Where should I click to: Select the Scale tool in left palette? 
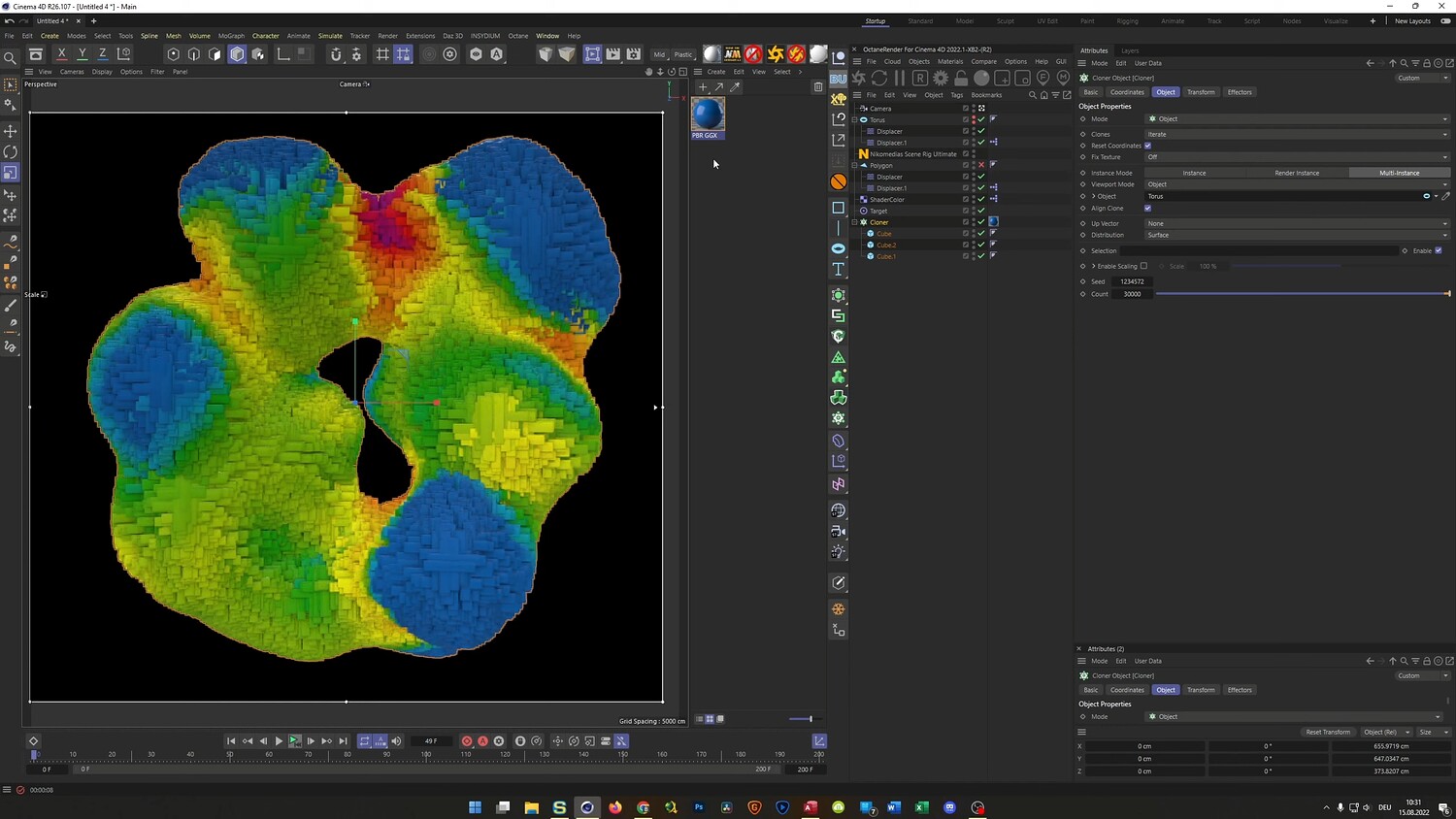click(11, 173)
